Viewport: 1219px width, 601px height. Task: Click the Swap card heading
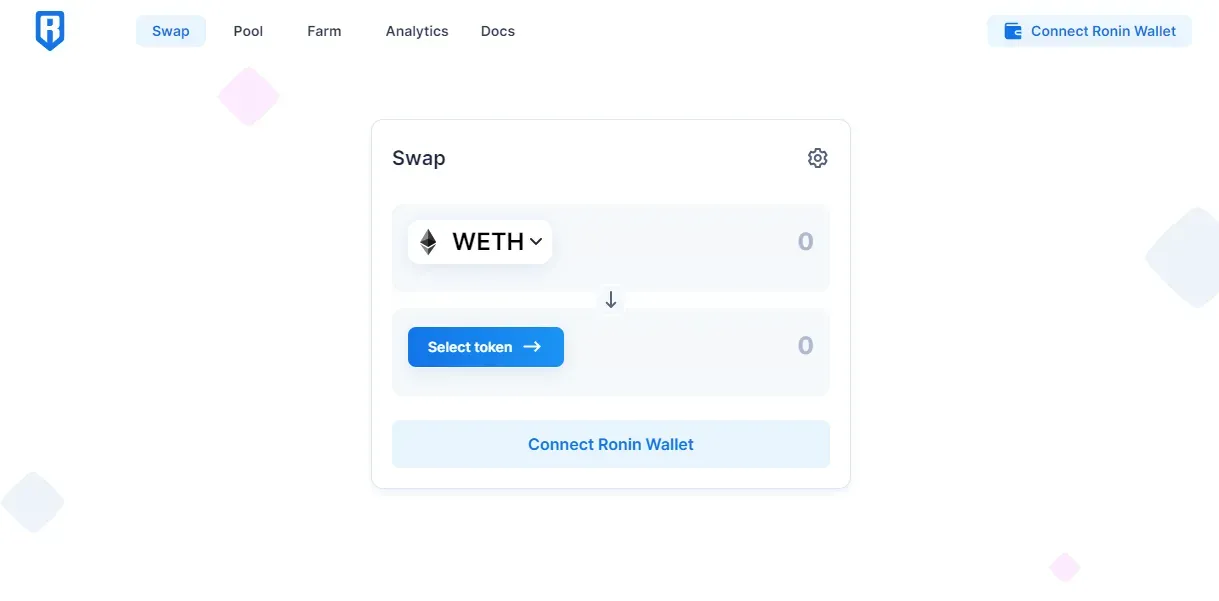419,158
